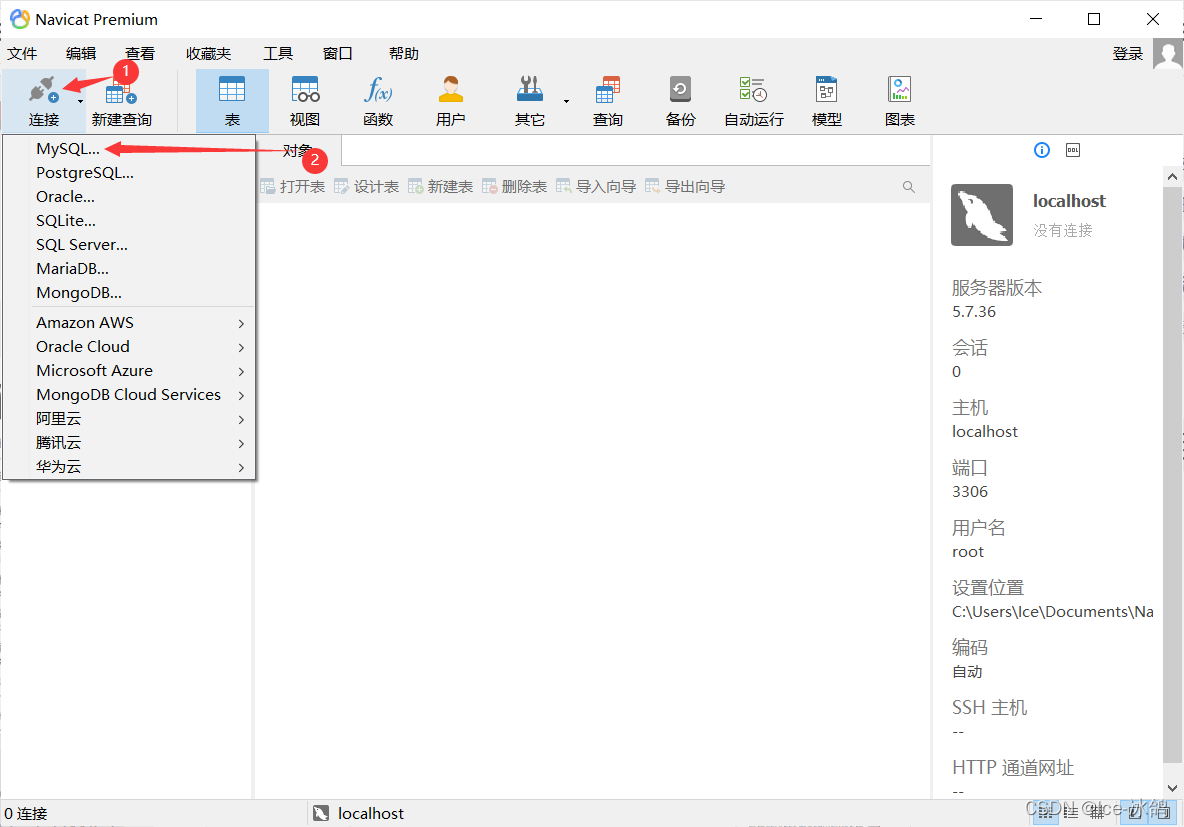Click the 其它 (Others) tools icon
The width and height of the screenshot is (1184, 827).
click(529, 89)
